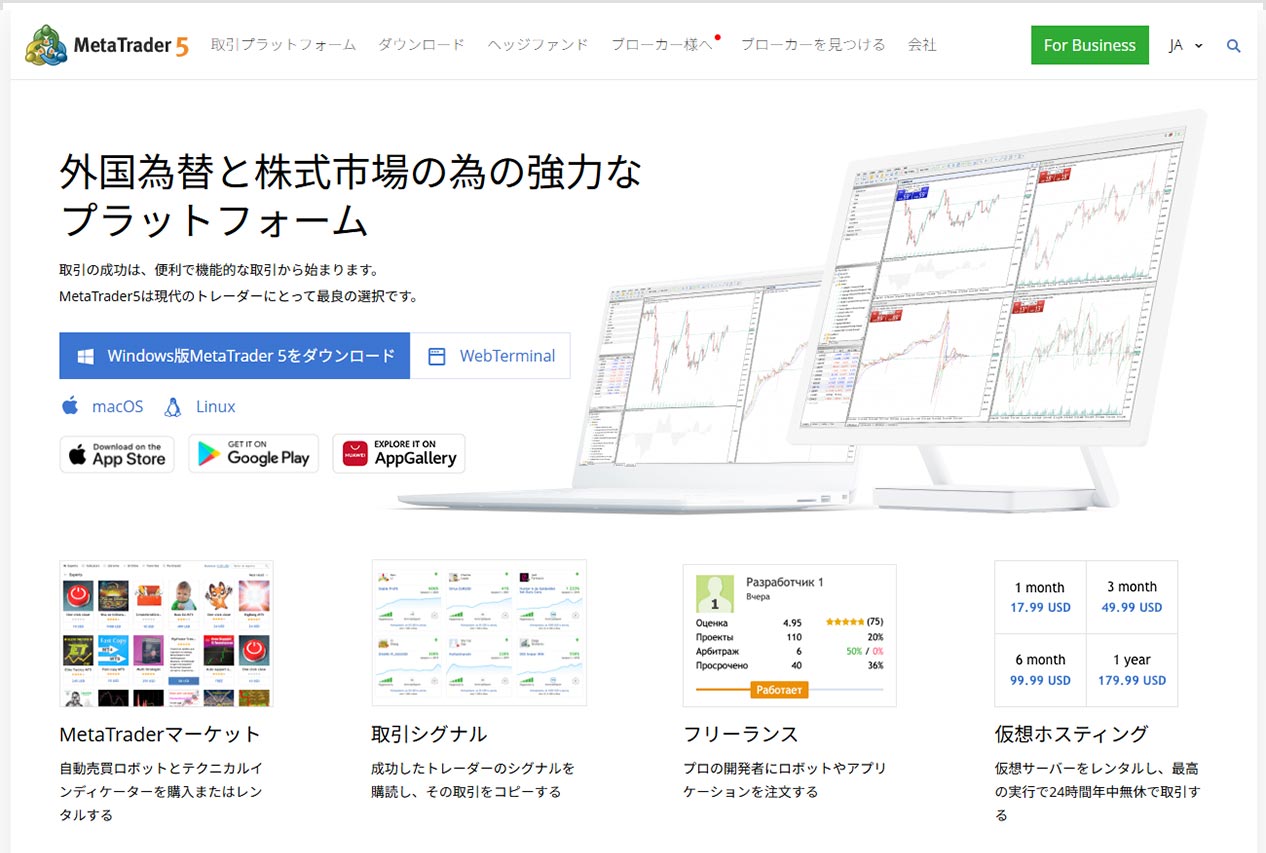Screen dimensions: 1266x853
Task: Open the site search magnifier icon
Action: [1234, 46]
